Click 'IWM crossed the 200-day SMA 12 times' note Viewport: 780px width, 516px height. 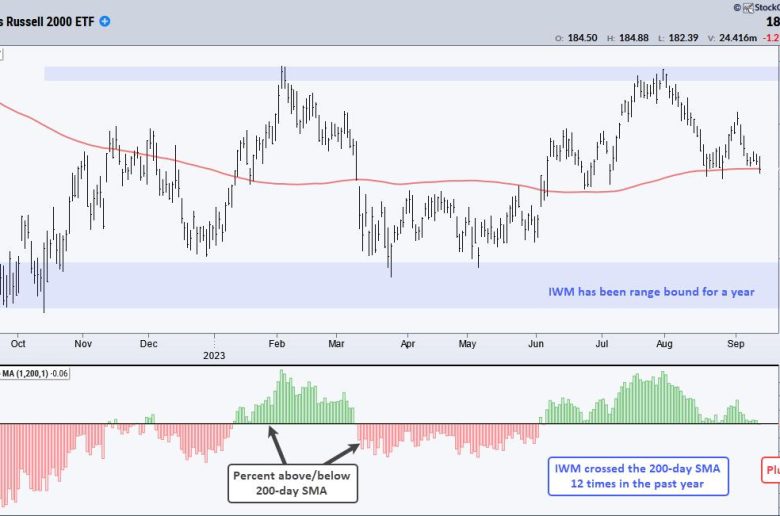(638, 476)
